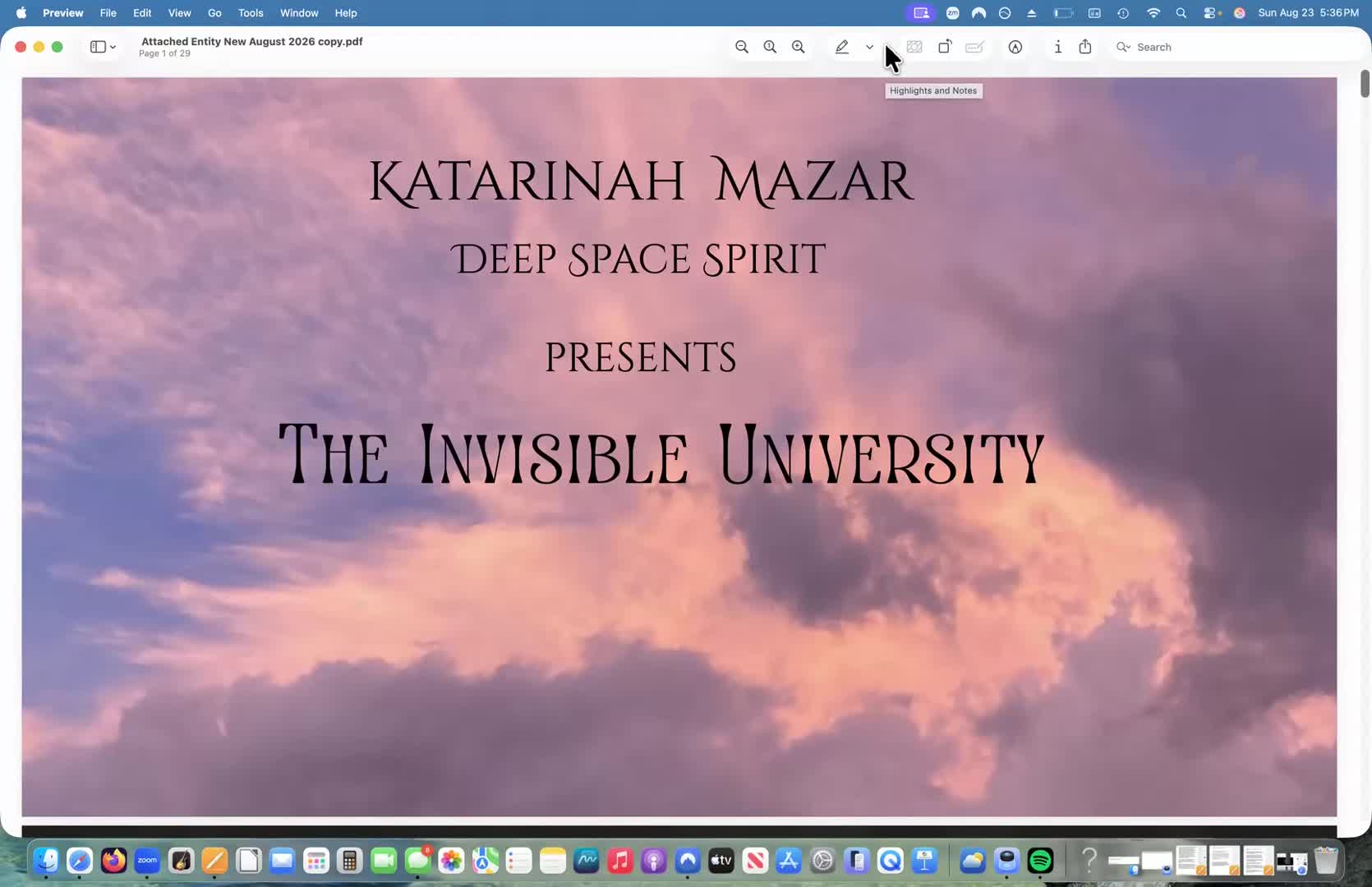The height and width of the screenshot is (887, 1372).
Task: Rotate the page with the Rotate icon
Action: tap(945, 47)
